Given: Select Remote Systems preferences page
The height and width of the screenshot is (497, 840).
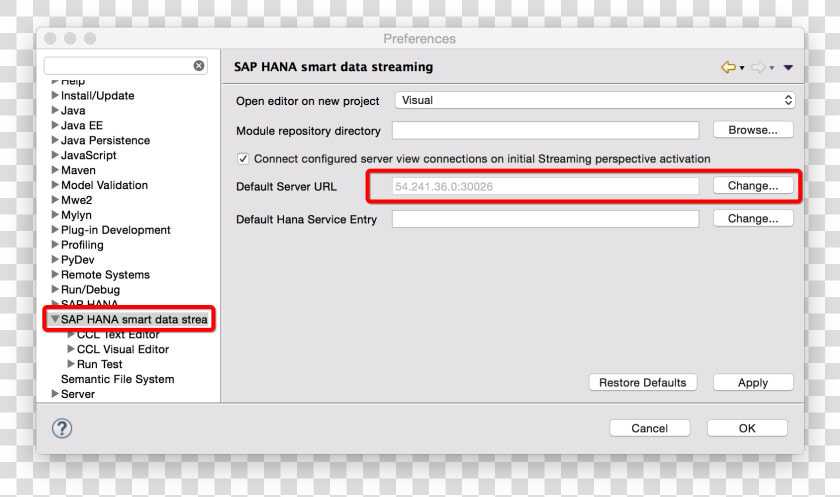Looking at the screenshot, I should pos(106,275).
